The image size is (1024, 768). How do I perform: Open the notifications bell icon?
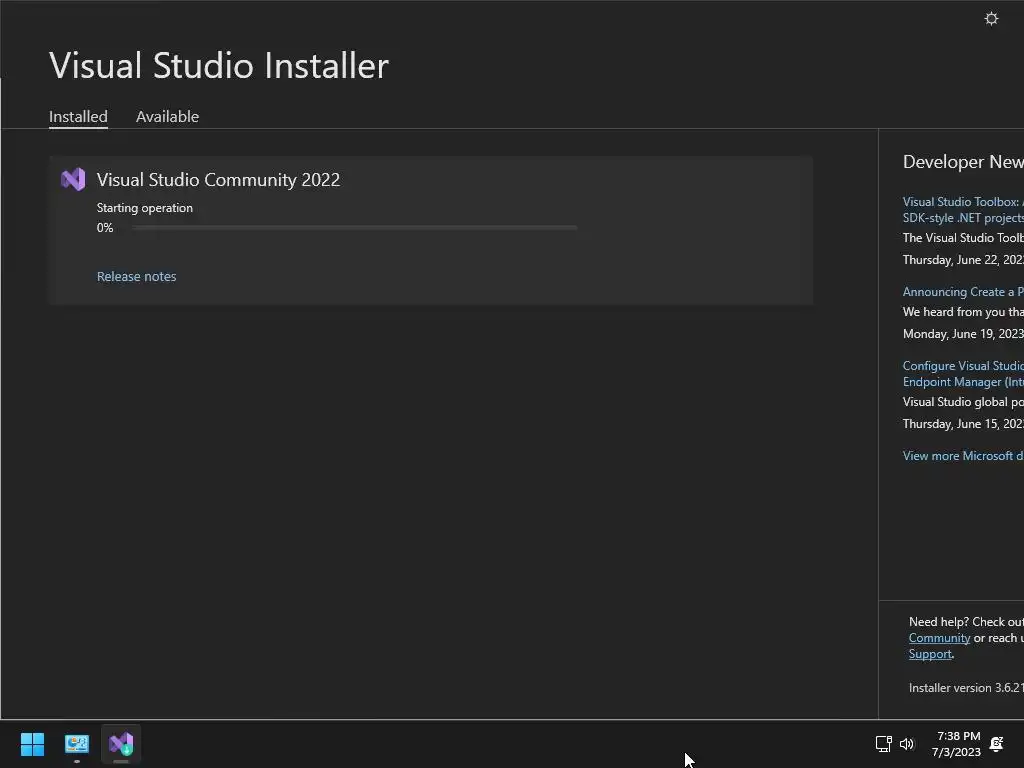tap(996, 744)
